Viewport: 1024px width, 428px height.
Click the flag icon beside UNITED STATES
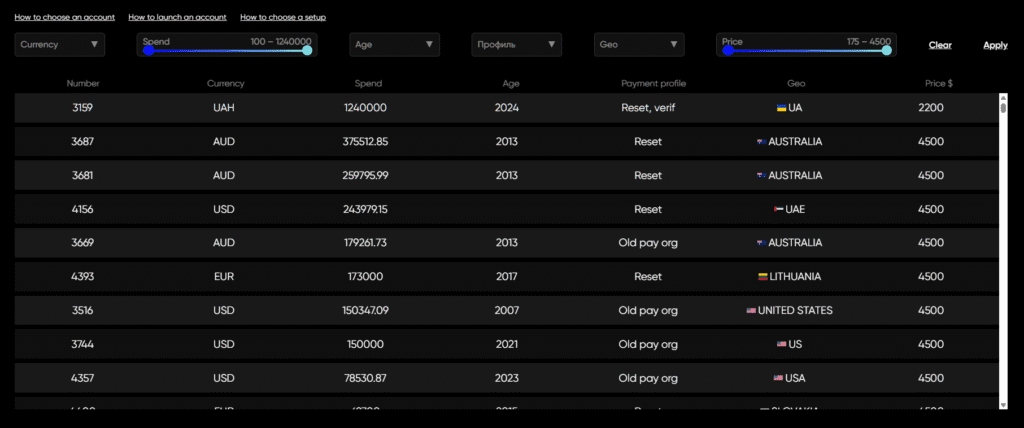coord(751,310)
